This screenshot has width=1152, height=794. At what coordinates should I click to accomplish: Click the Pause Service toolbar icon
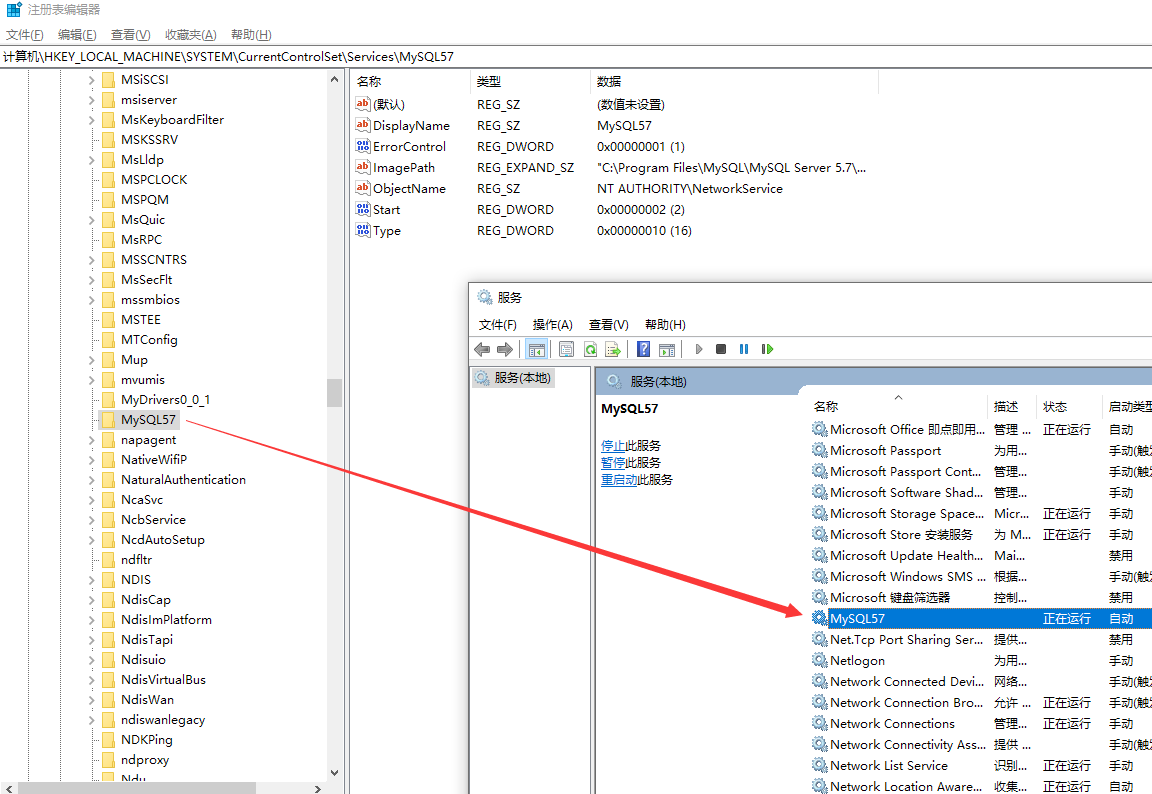tap(744, 349)
